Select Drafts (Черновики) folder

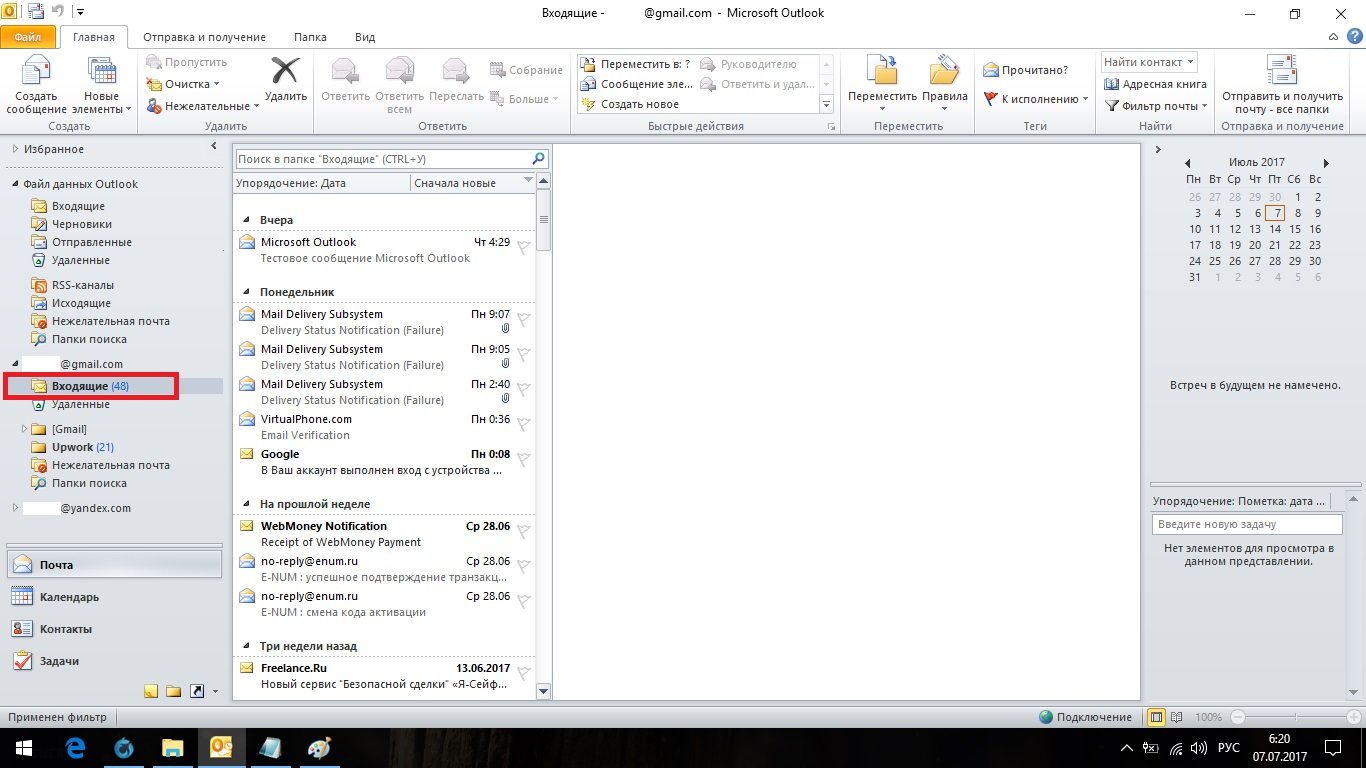click(82, 224)
